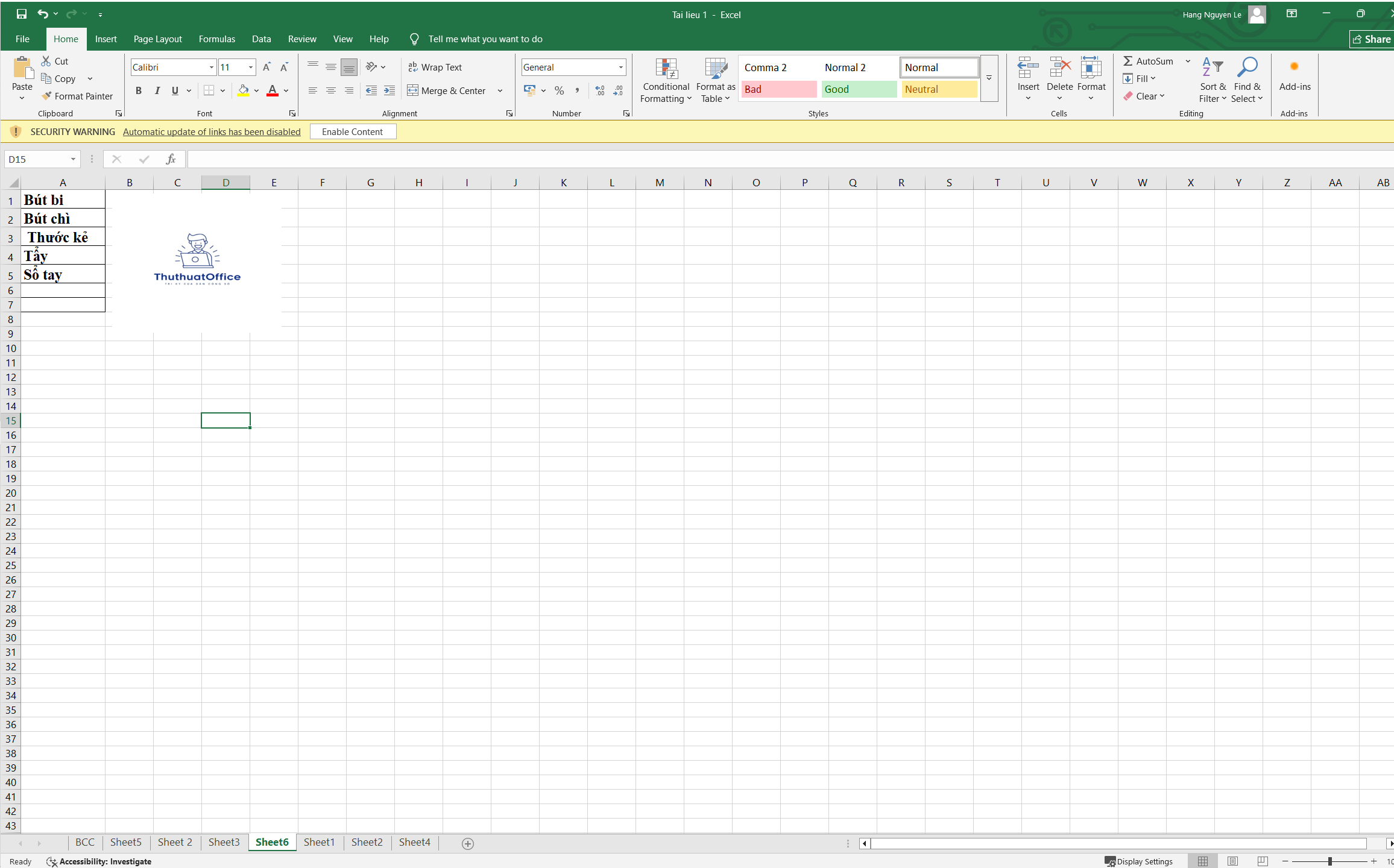The height and width of the screenshot is (868, 1394).
Task: Toggle the zoom slider toward 100%
Action: (x=1329, y=861)
